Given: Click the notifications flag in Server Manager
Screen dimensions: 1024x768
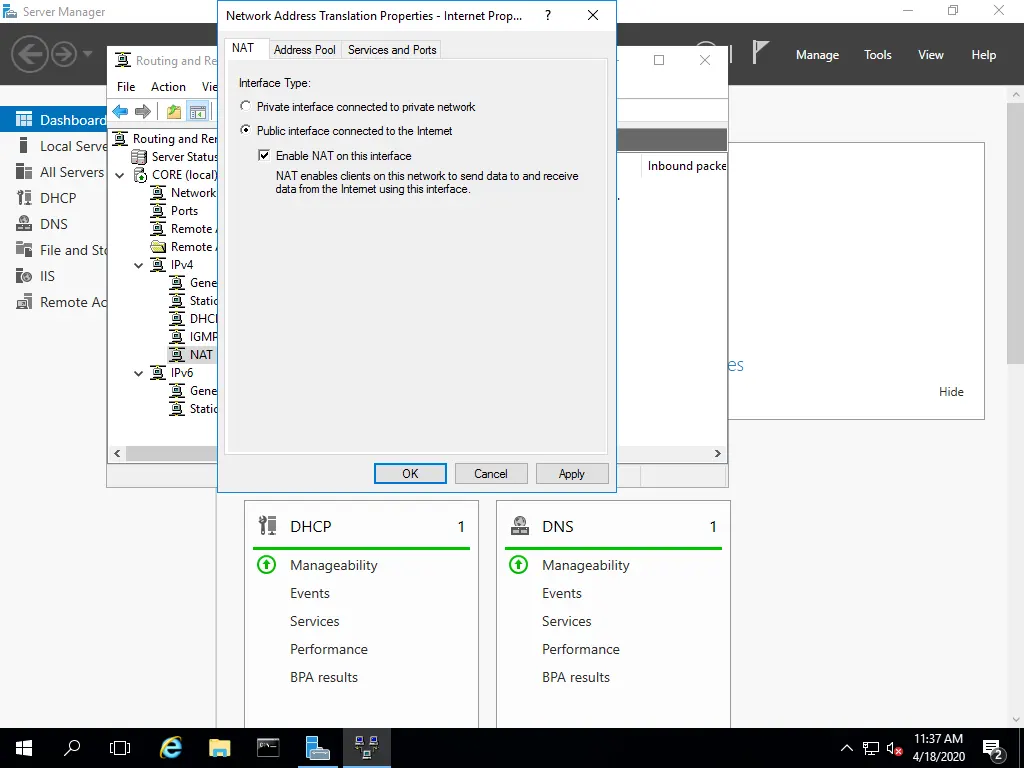Looking at the screenshot, I should click(760, 52).
